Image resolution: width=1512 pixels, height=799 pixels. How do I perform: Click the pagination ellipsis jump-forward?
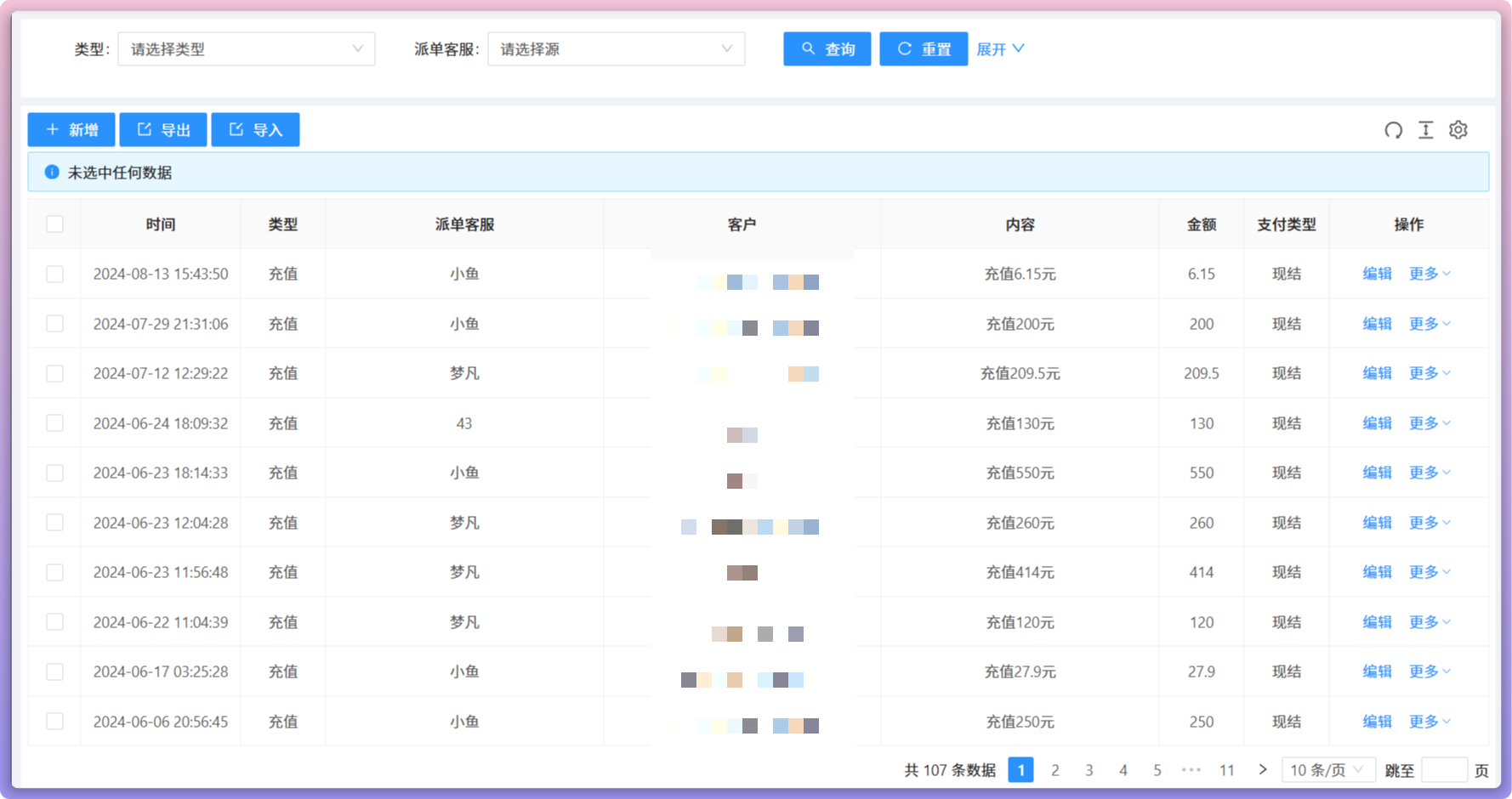coord(1191,770)
